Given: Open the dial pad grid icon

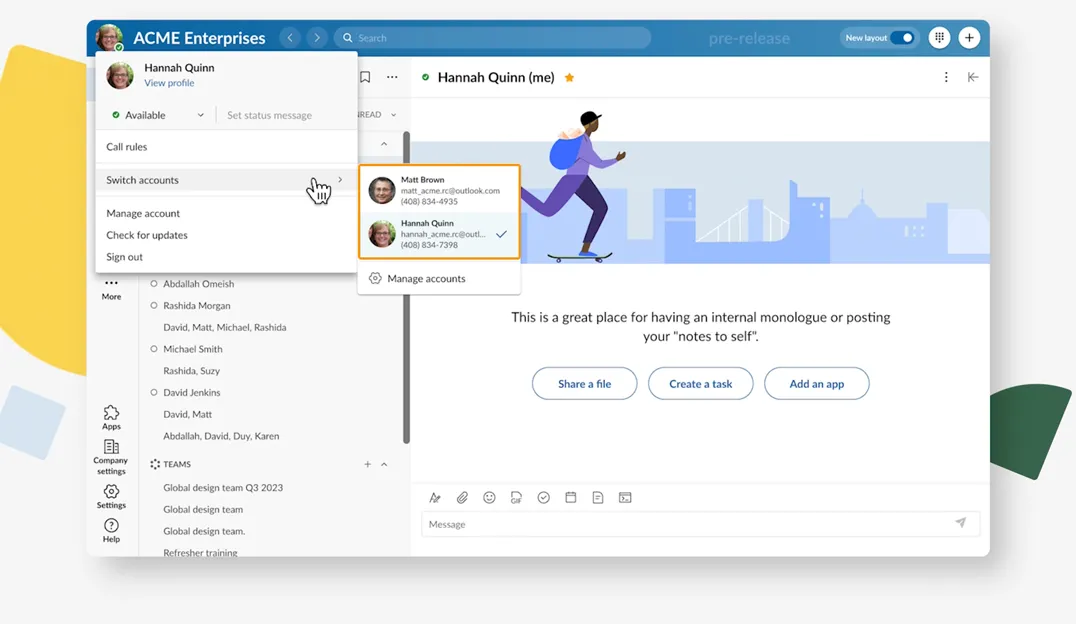Looking at the screenshot, I should (x=938, y=38).
